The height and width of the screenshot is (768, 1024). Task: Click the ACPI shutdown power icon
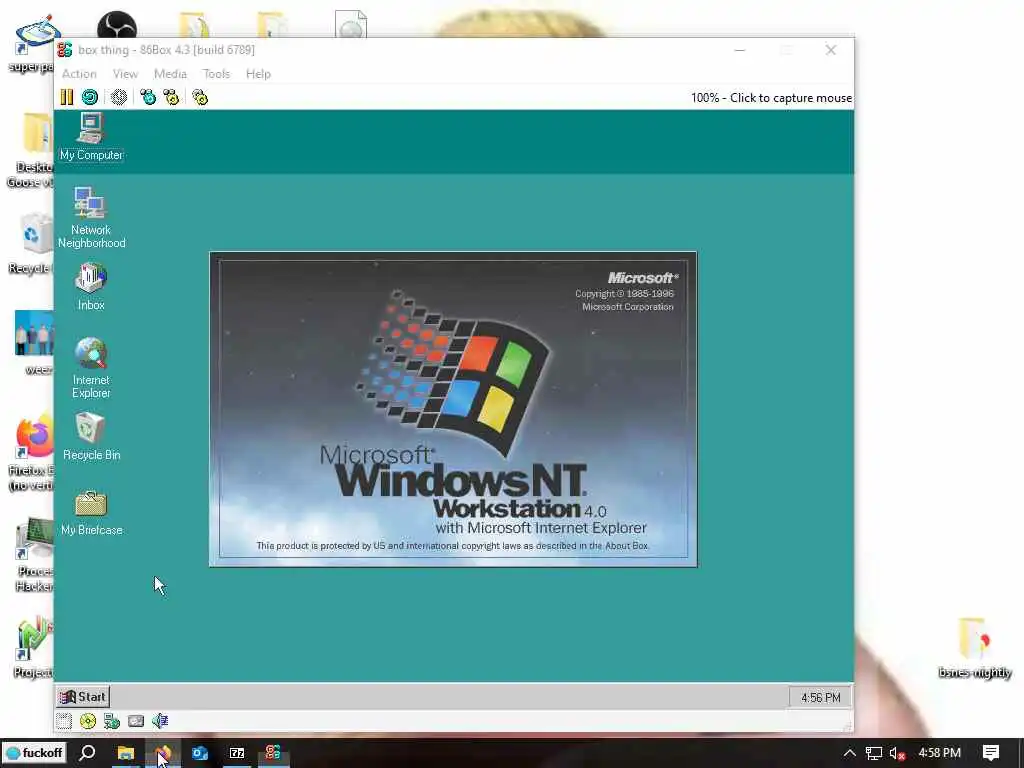pyautogui.click(x=118, y=97)
